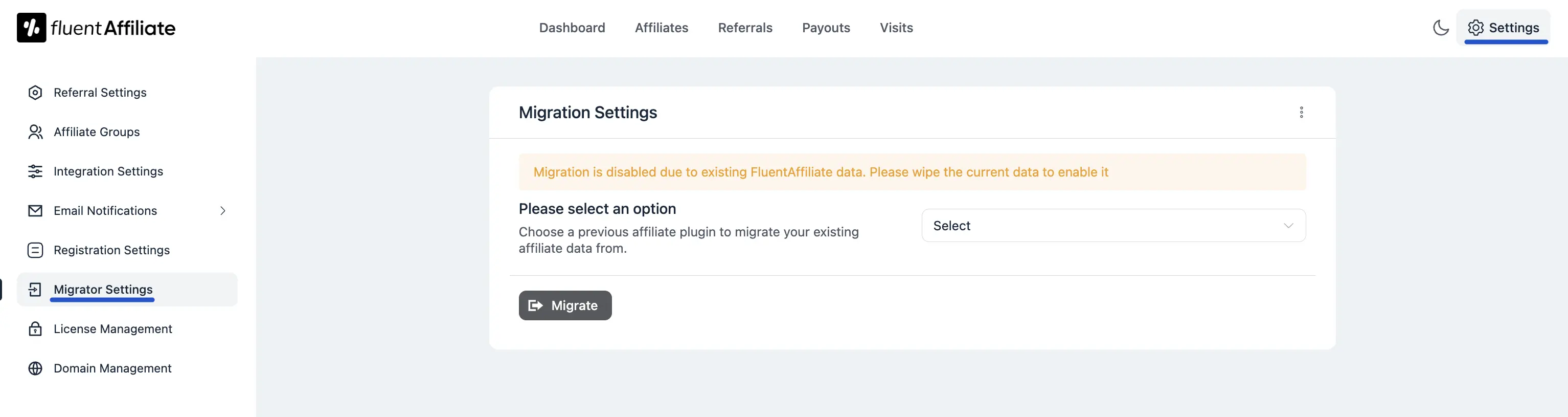1568x417 pixels.
Task: Open the Payouts section
Action: (826, 28)
